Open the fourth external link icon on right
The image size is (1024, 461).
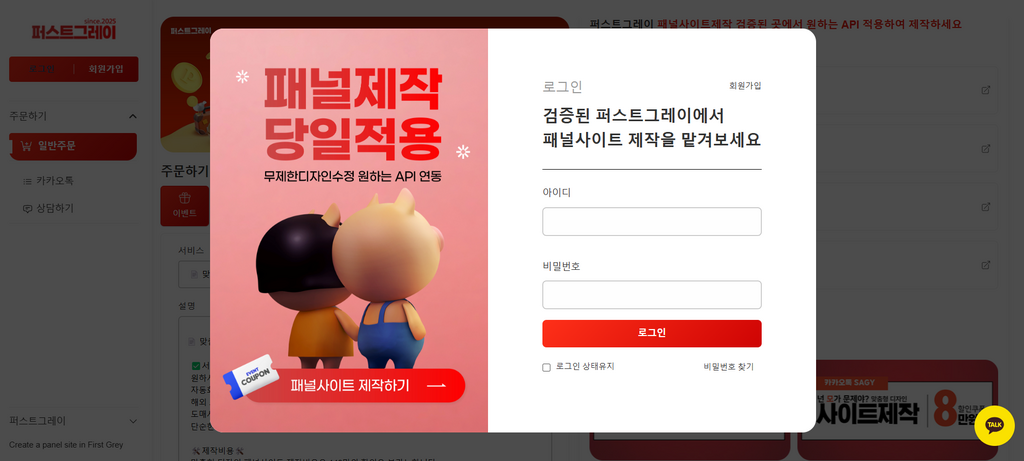click(x=985, y=264)
